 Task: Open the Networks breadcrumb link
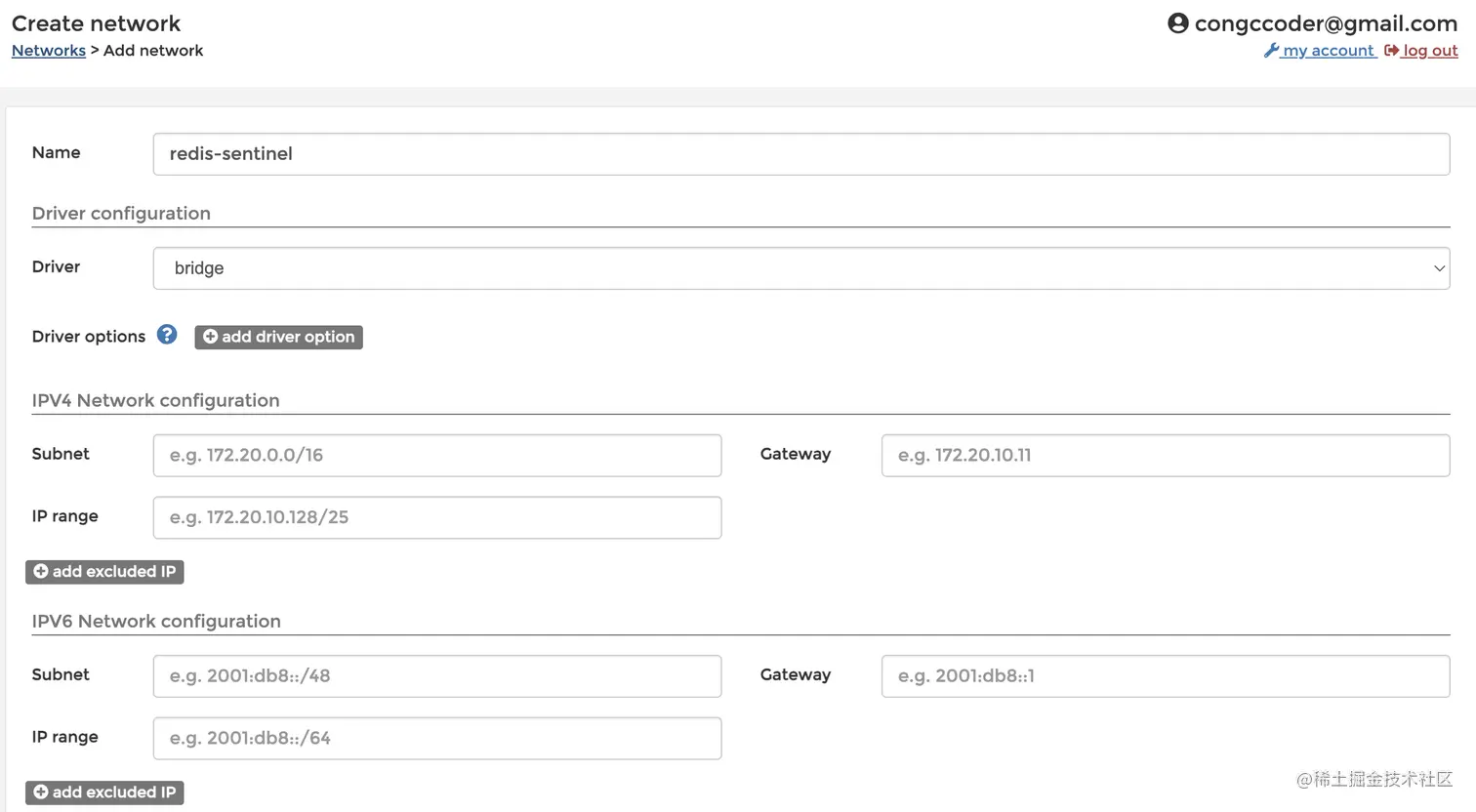click(49, 51)
